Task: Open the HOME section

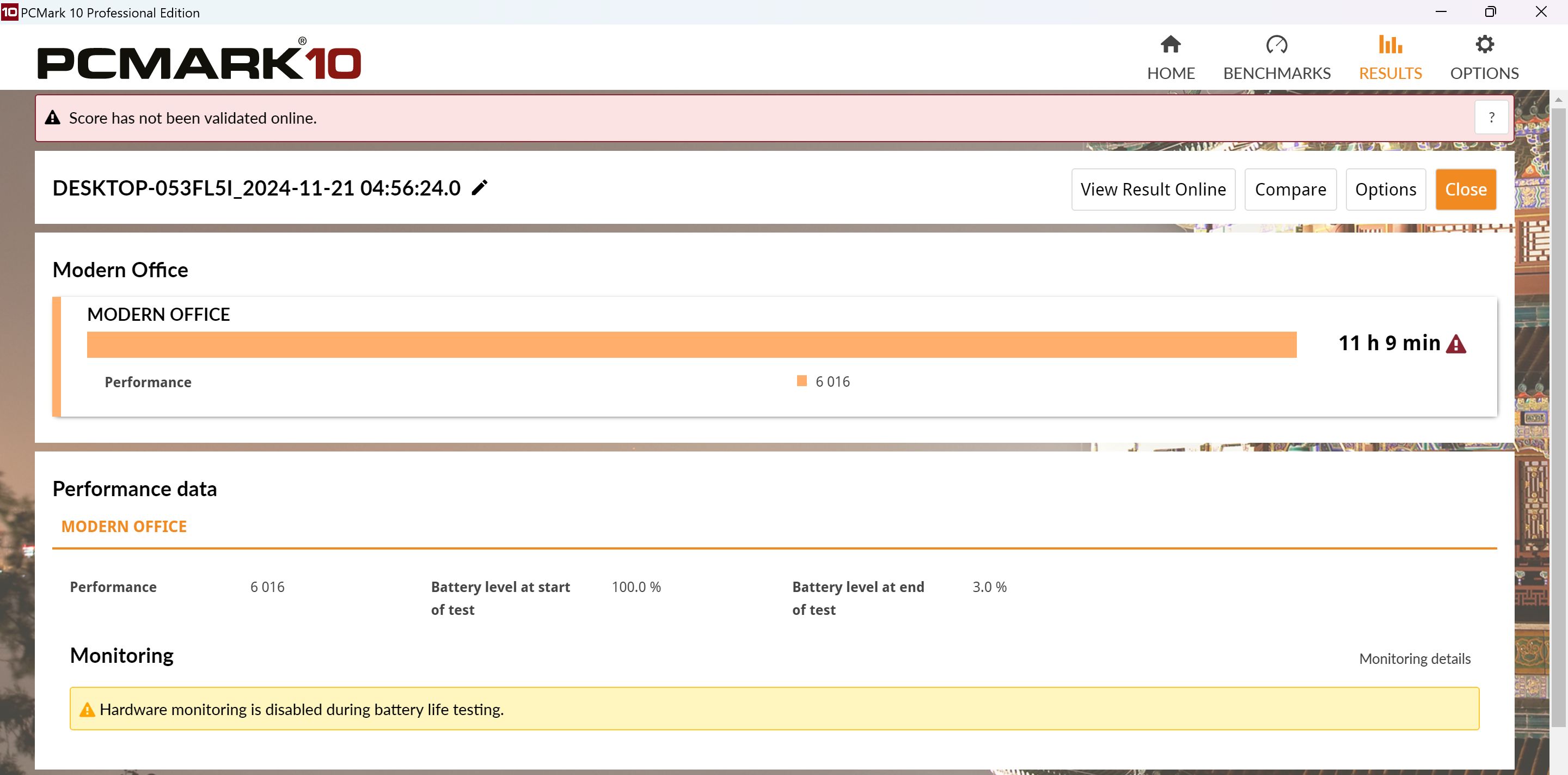Action: coord(1171,58)
